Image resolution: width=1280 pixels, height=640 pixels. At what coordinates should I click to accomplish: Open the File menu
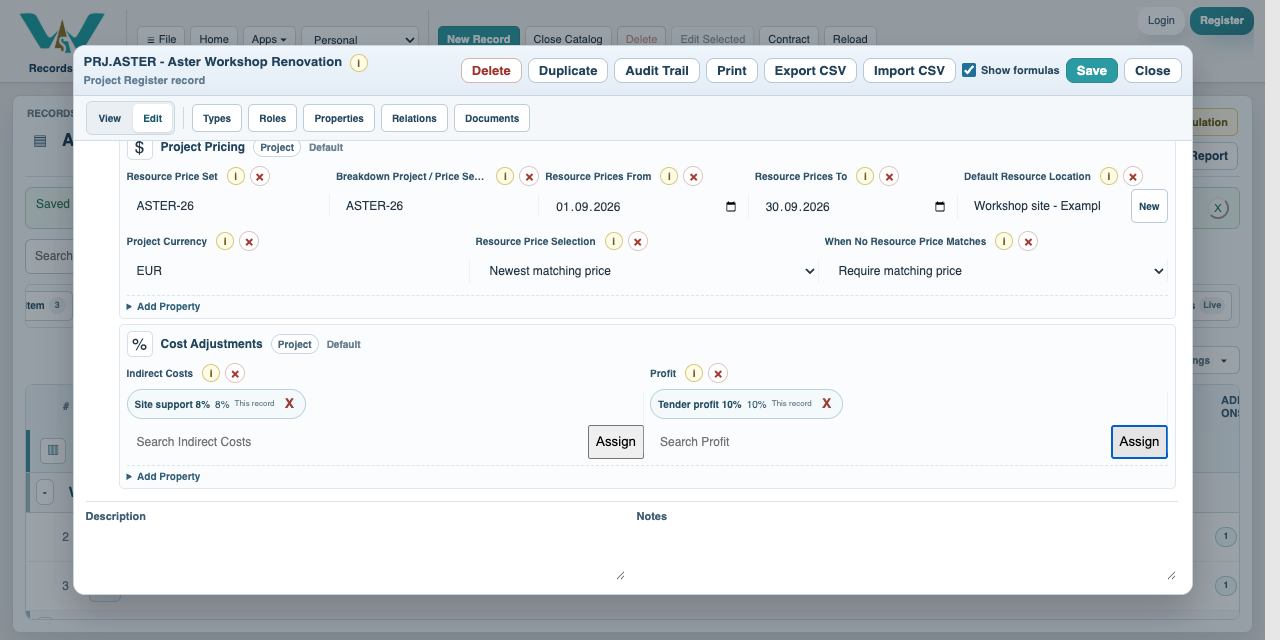point(161,40)
